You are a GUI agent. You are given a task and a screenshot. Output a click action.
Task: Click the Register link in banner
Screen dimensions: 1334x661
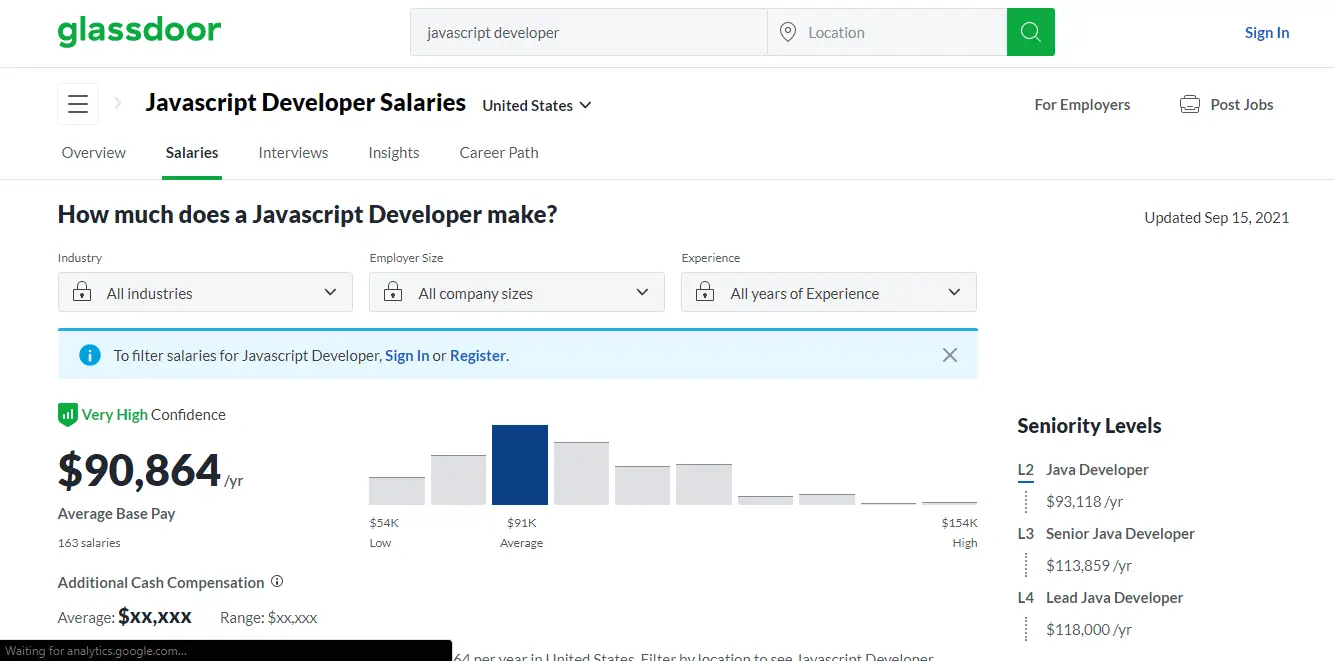pos(478,355)
